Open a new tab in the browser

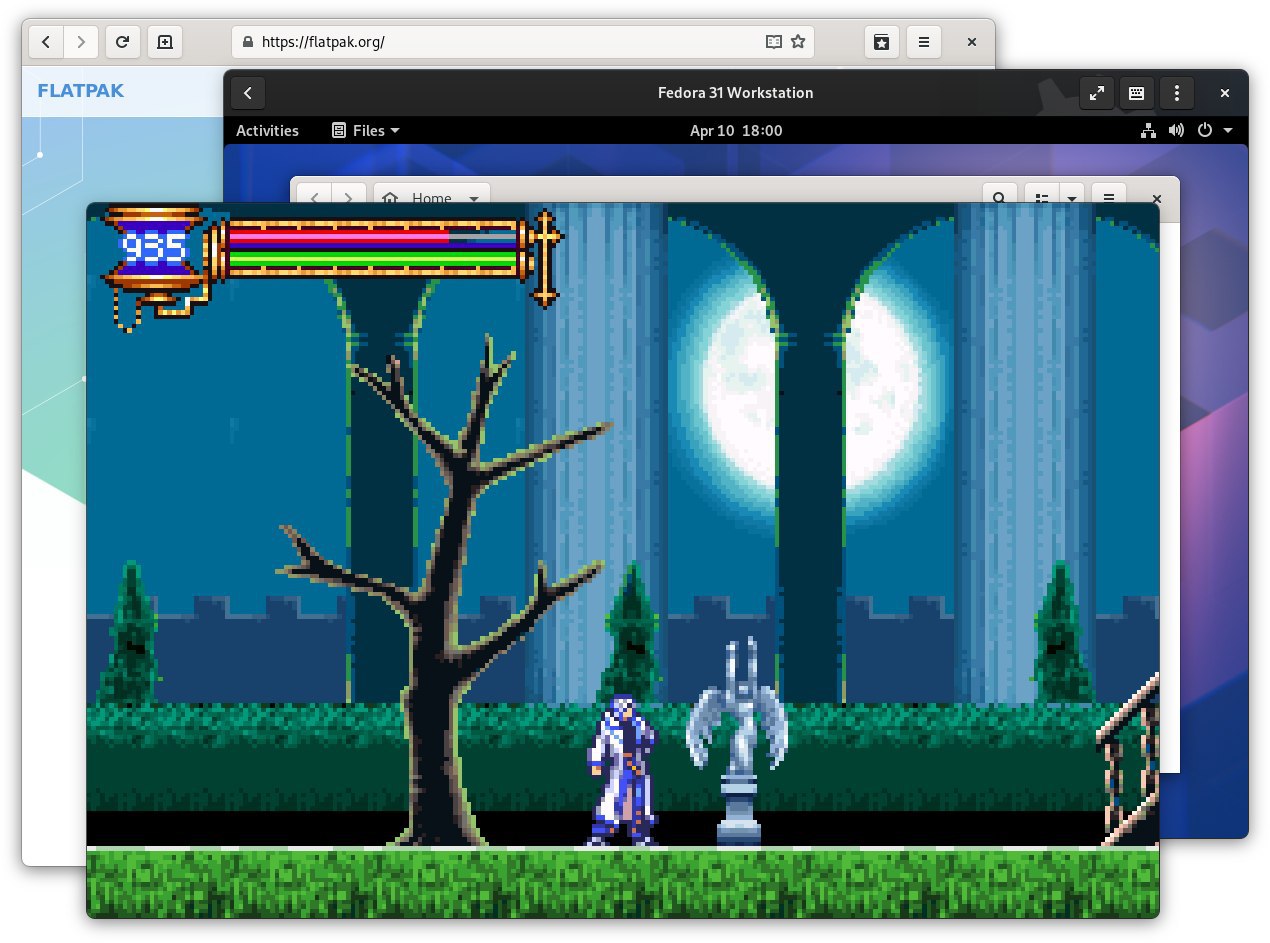165,42
